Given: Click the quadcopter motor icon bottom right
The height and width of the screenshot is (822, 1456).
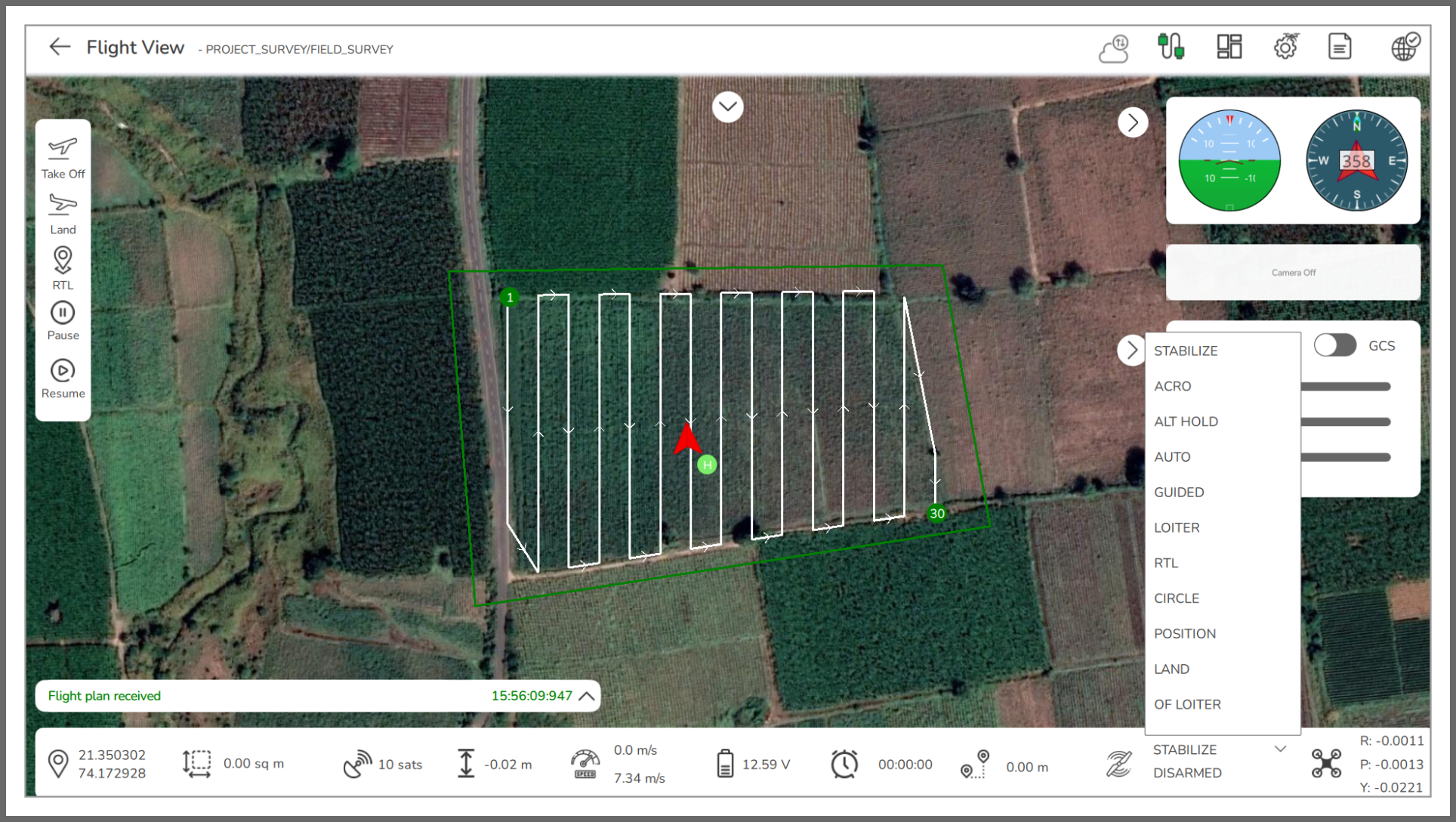Looking at the screenshot, I should (x=1326, y=762).
